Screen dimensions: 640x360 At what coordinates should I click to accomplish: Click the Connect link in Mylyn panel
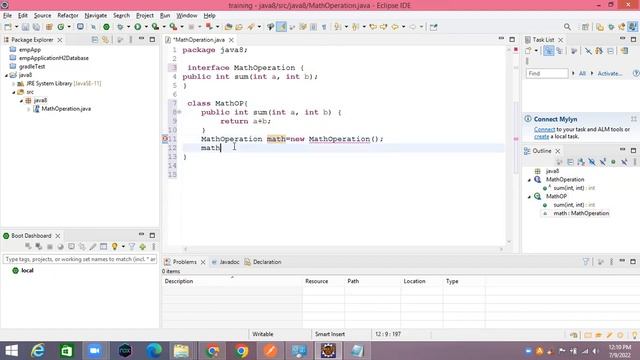(544, 129)
